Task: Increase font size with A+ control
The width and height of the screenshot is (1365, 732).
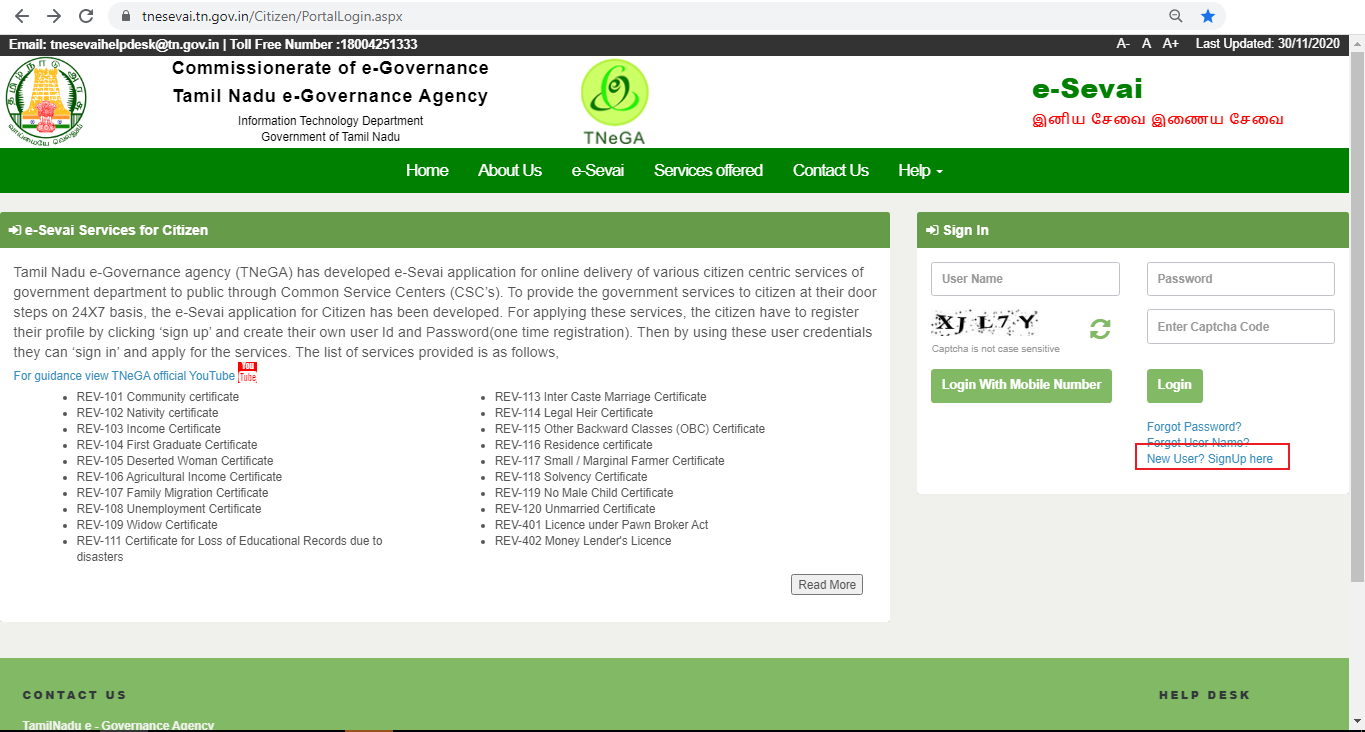Action: [x=1171, y=44]
